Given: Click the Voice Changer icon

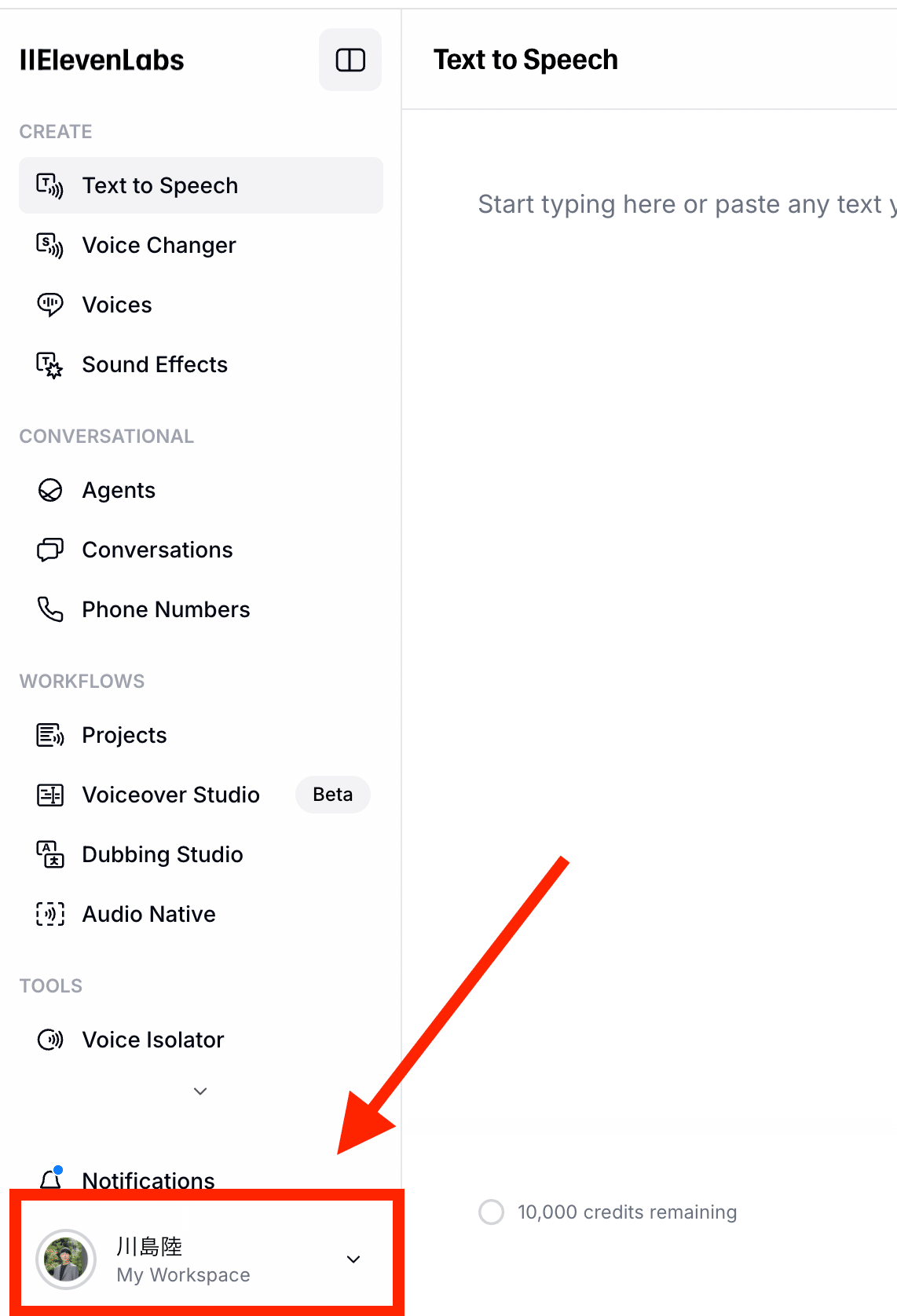Looking at the screenshot, I should click(x=50, y=246).
